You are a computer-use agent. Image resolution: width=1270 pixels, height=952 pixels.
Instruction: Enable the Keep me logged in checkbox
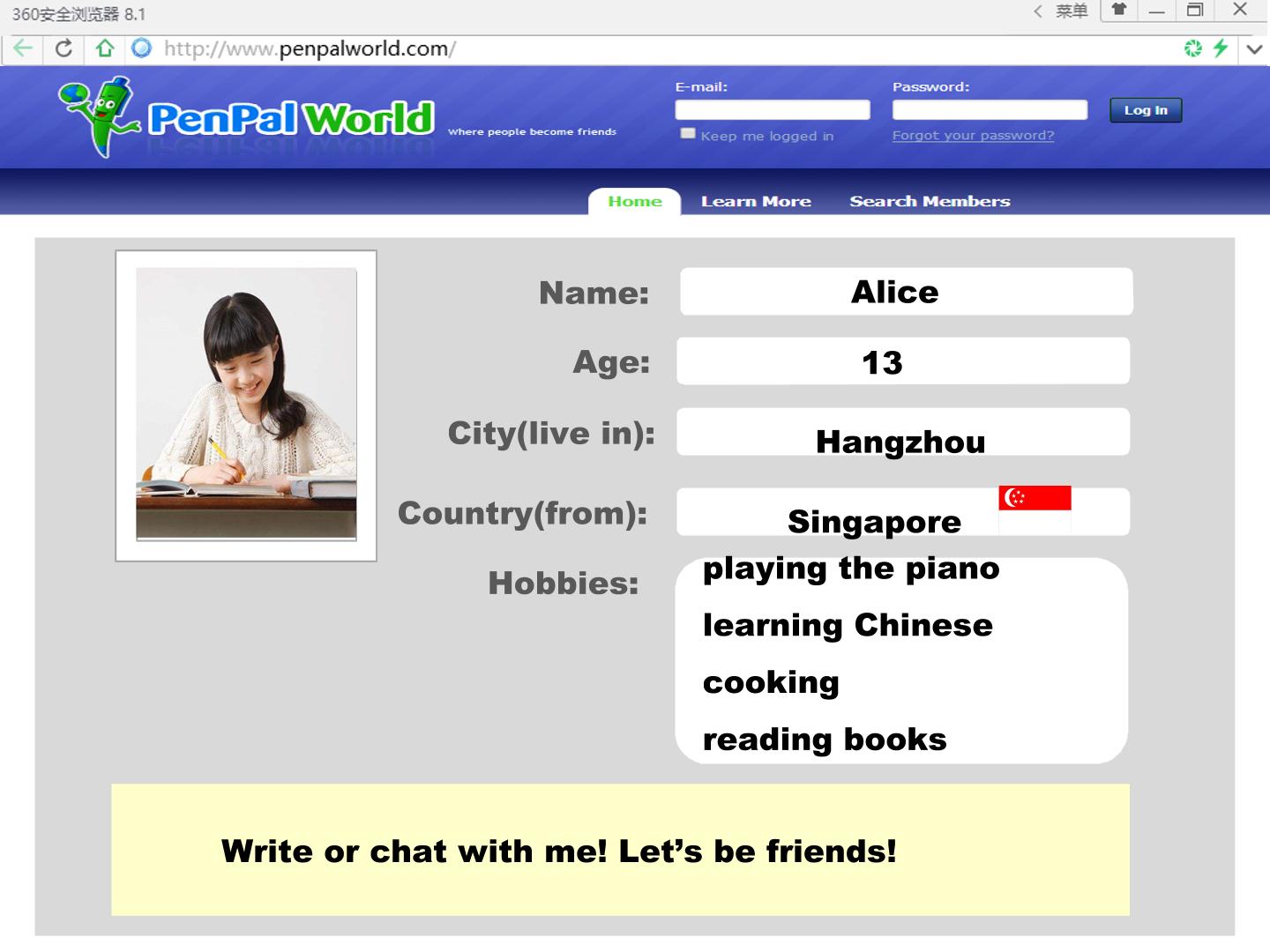(x=688, y=133)
